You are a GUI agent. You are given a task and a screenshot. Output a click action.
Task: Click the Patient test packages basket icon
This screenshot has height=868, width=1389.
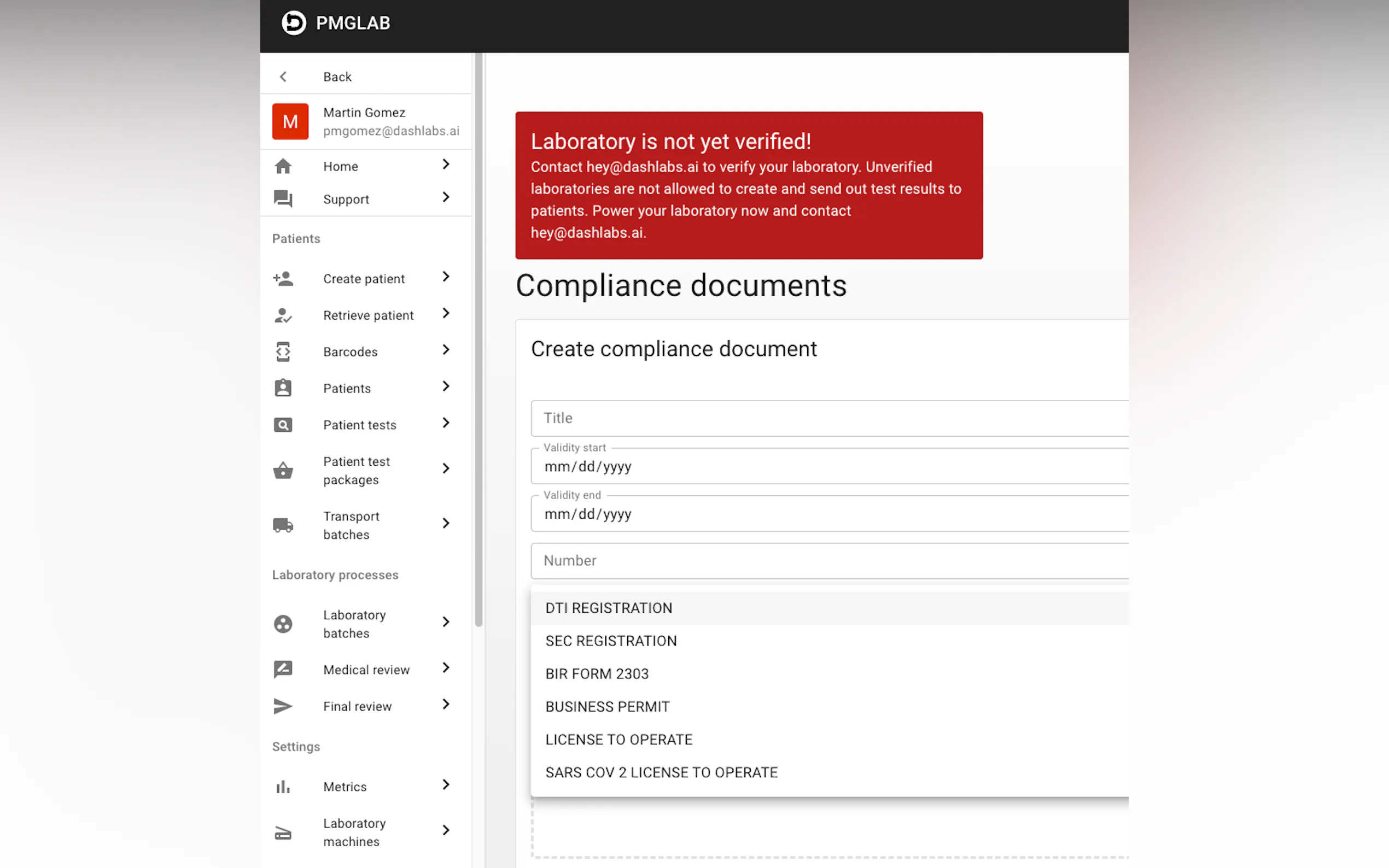point(283,470)
